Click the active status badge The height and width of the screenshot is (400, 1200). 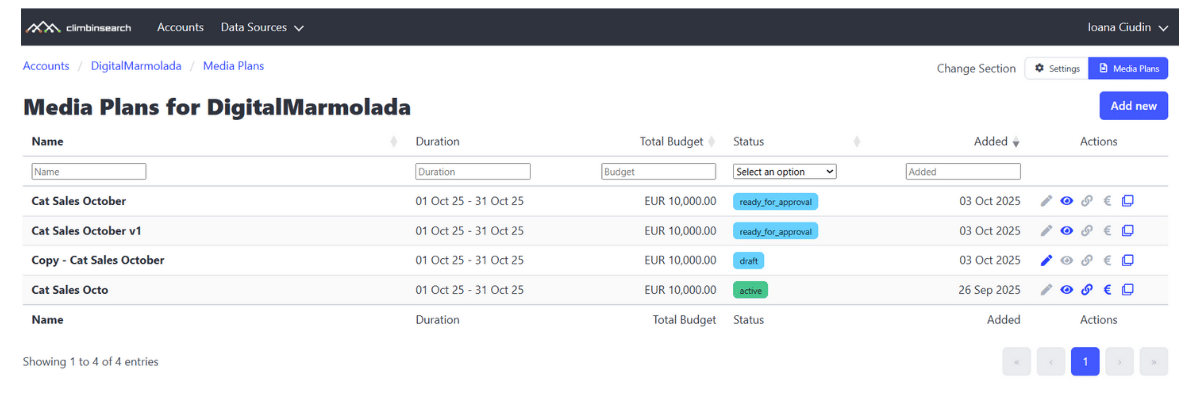(x=750, y=291)
